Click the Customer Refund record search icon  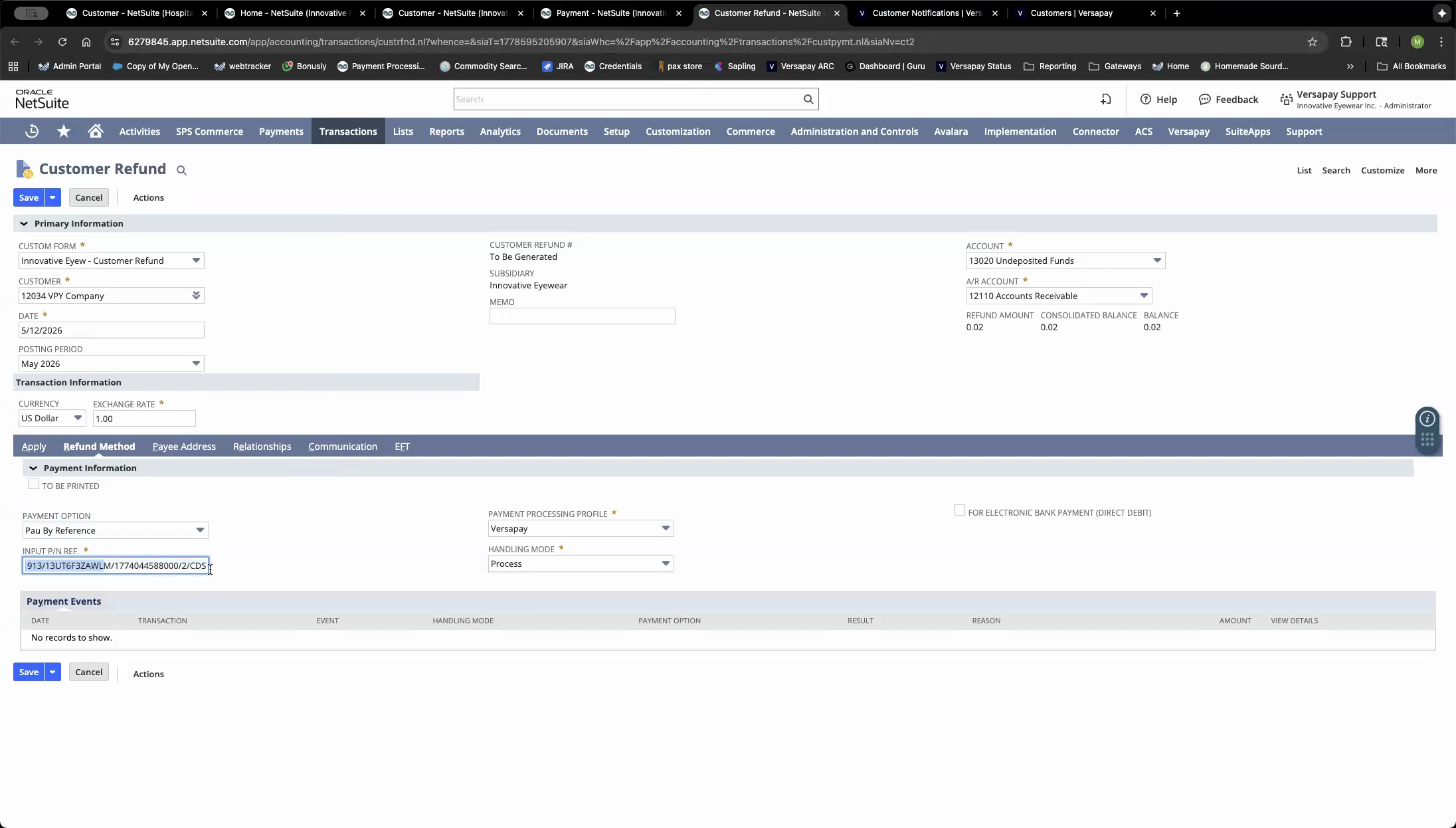[181, 171]
